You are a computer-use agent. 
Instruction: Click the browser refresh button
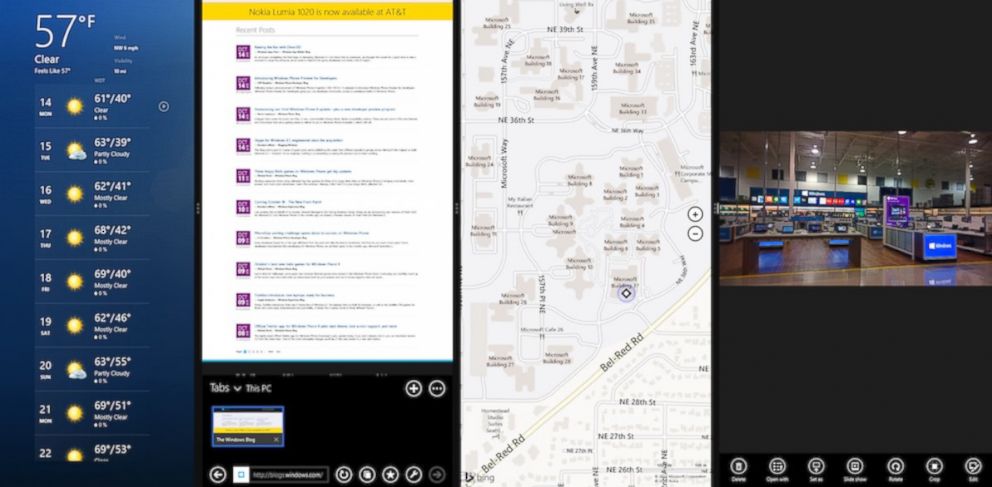(x=344, y=474)
